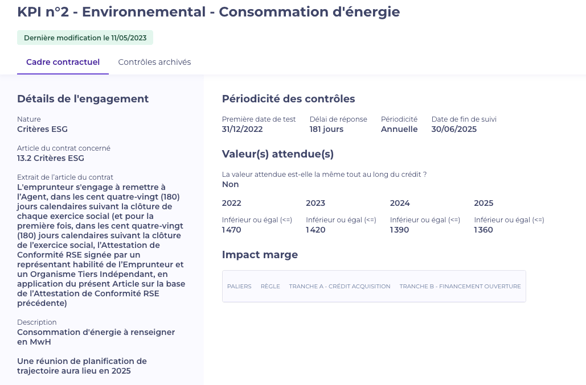Click the RÈGLE column header
586x385 pixels.
(270, 286)
